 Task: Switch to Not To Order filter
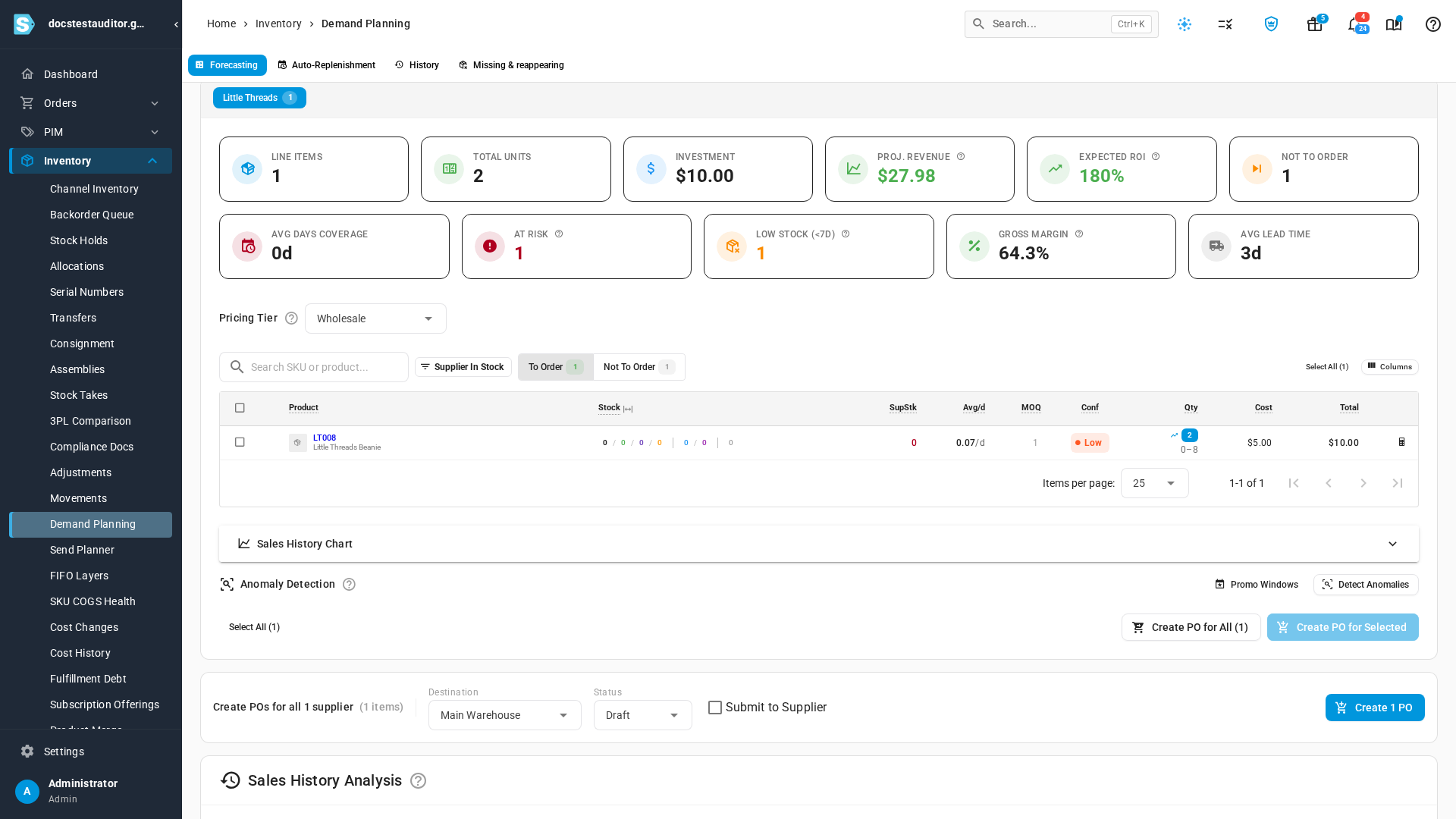tap(639, 367)
